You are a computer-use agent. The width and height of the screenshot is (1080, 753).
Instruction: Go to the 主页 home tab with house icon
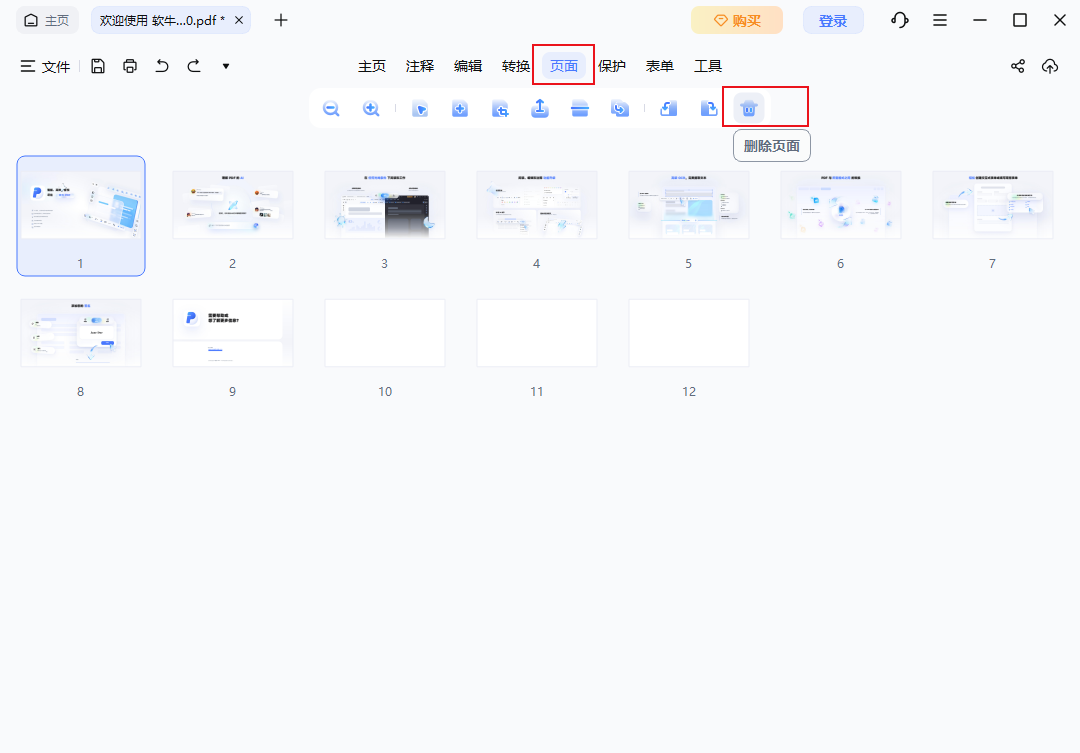(47, 20)
